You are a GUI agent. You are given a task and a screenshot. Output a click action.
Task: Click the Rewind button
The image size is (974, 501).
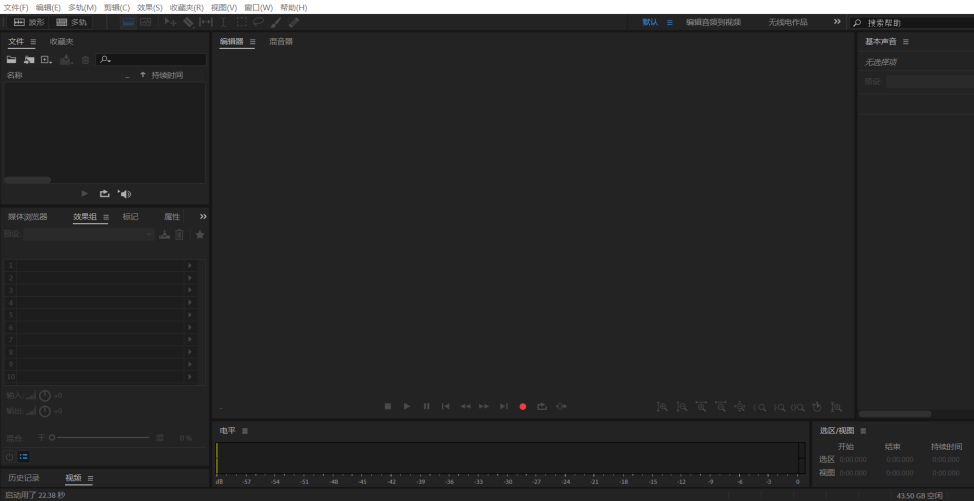pyautogui.click(x=465, y=406)
